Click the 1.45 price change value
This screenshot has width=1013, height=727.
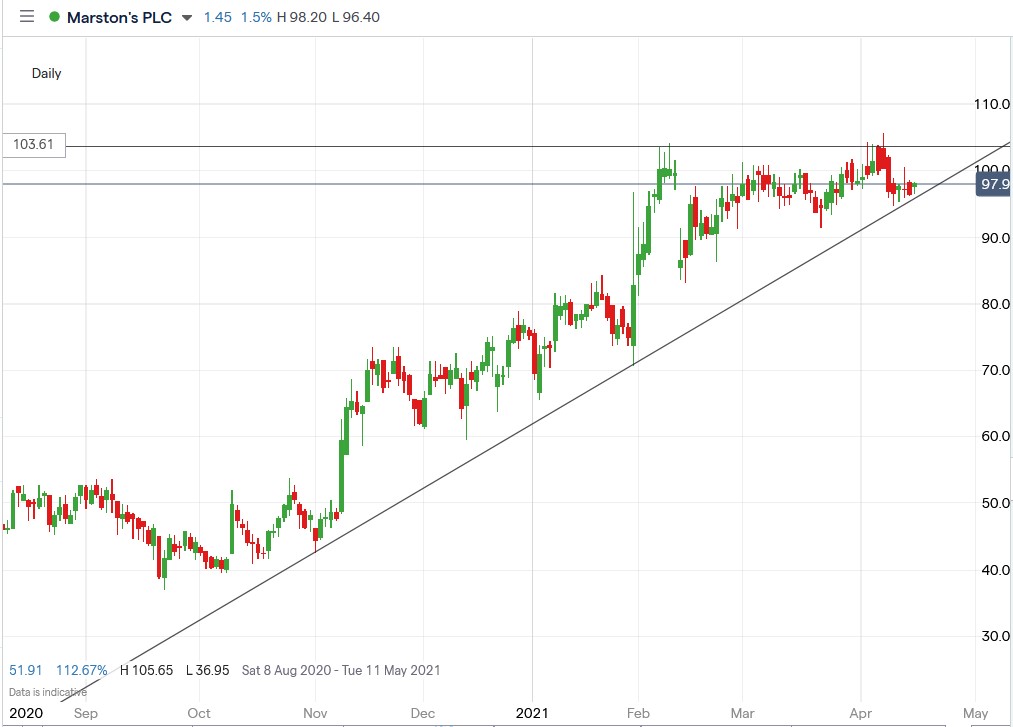(218, 17)
